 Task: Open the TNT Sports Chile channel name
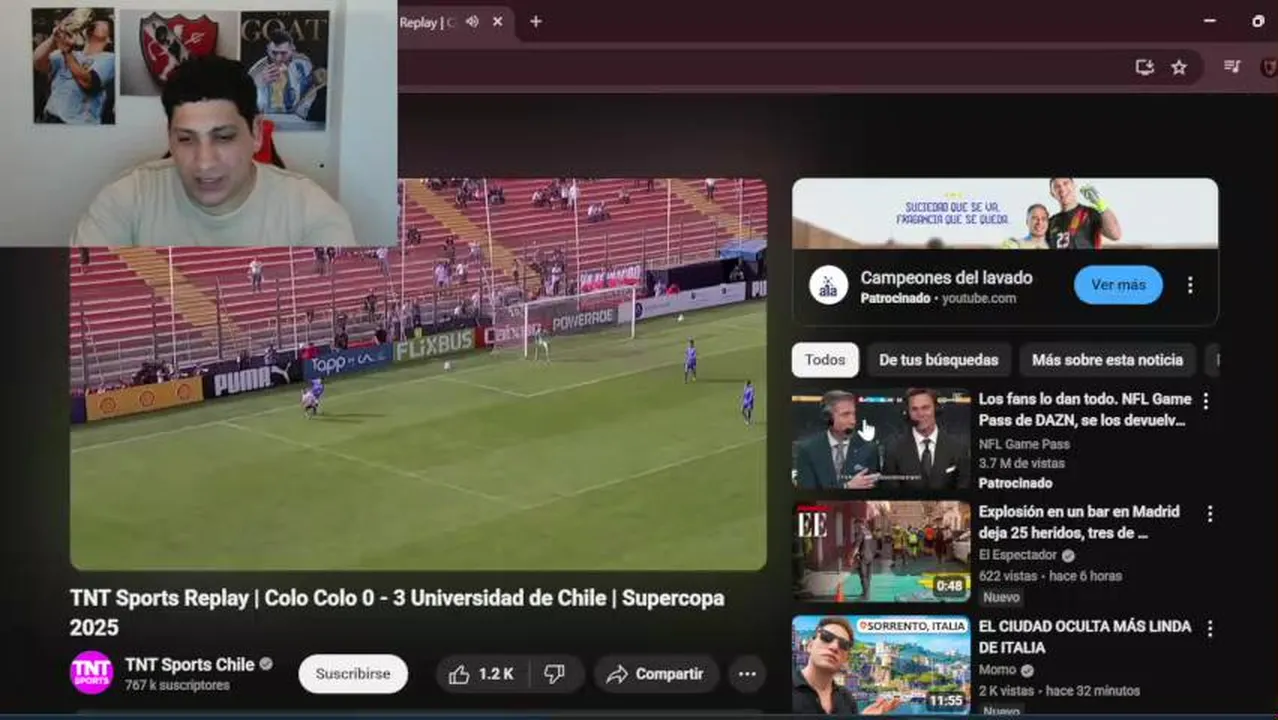pyautogui.click(x=190, y=664)
